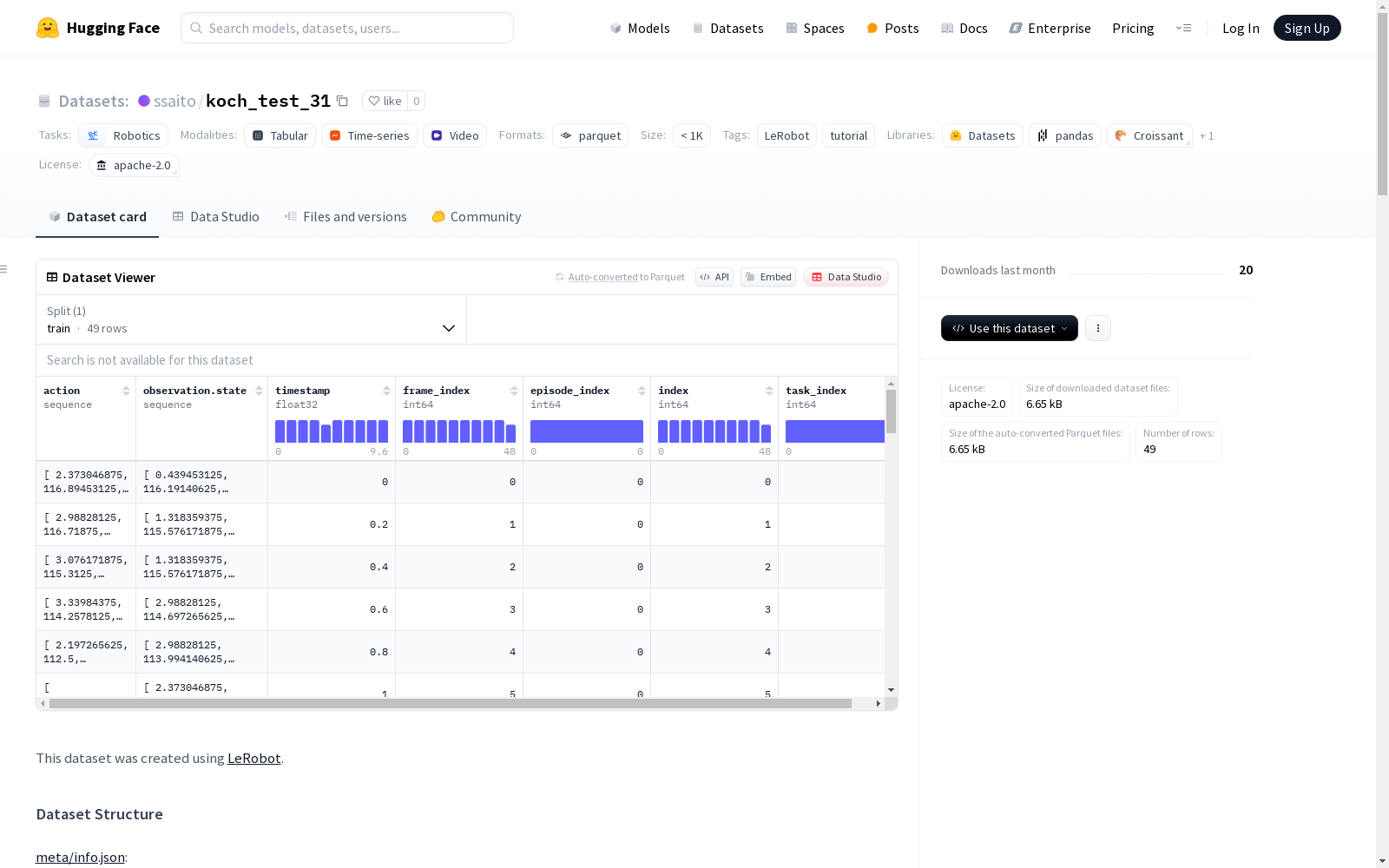Like the koch_test_31 dataset
The width and height of the screenshot is (1389, 868).
coord(385,101)
